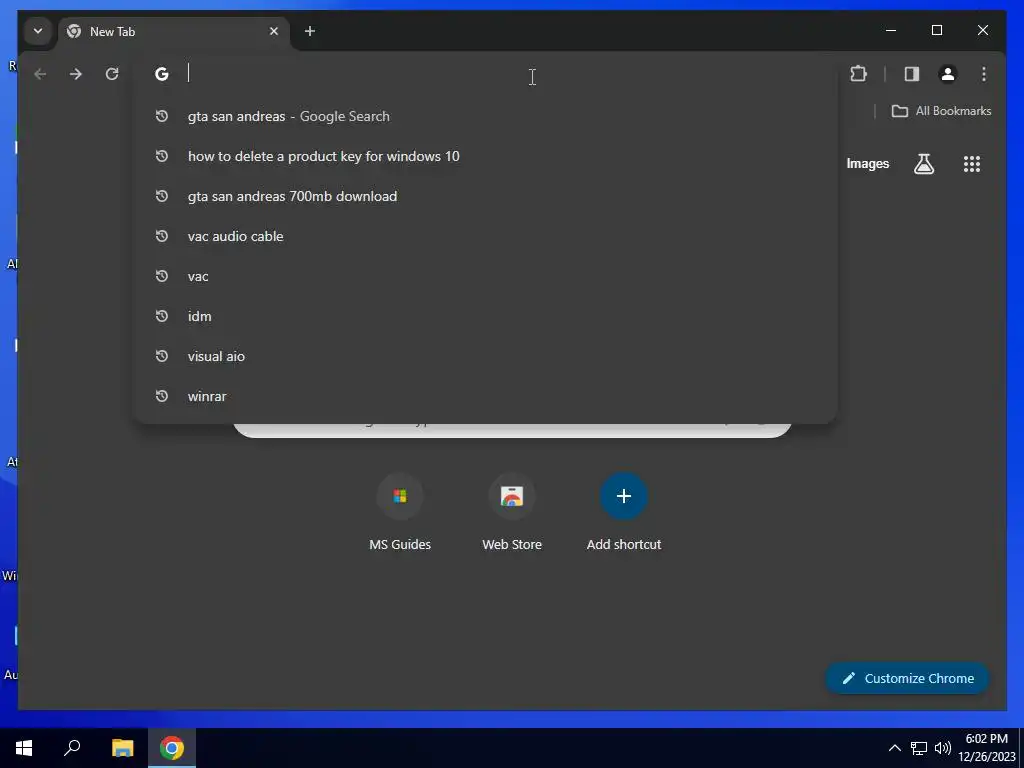Show hidden system tray icons

click(895, 748)
